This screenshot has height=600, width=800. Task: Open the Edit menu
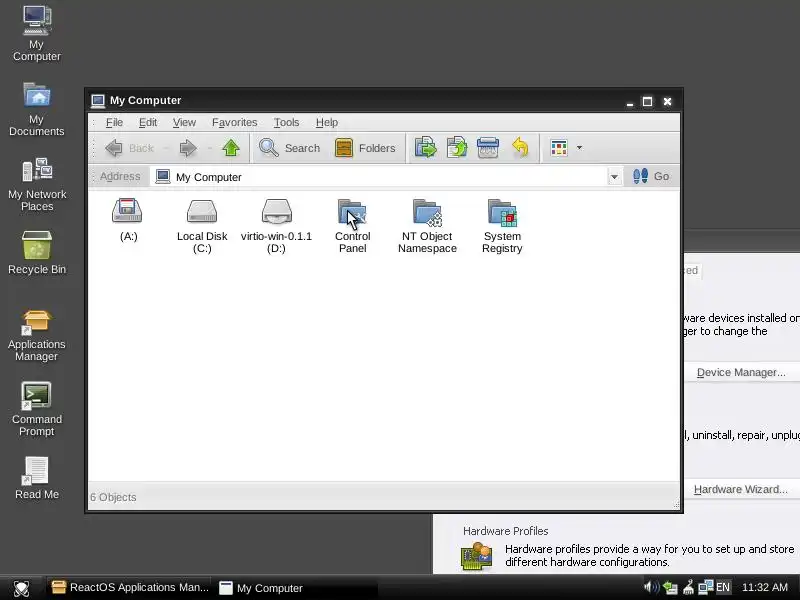[x=148, y=122]
